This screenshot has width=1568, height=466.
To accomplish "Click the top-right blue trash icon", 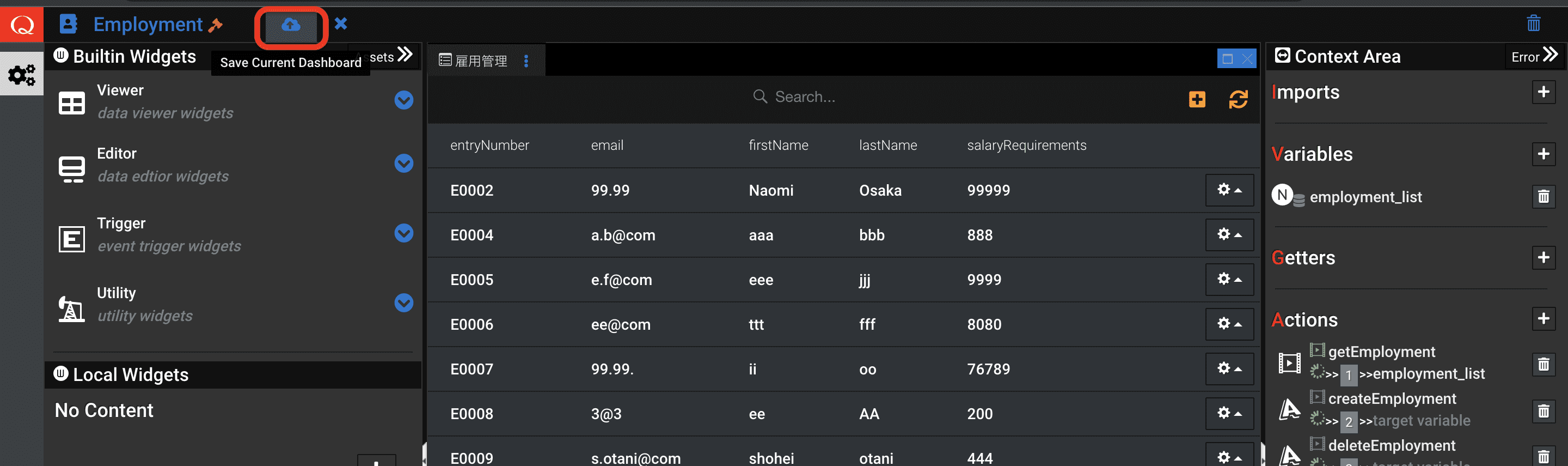I will 1533,24.
